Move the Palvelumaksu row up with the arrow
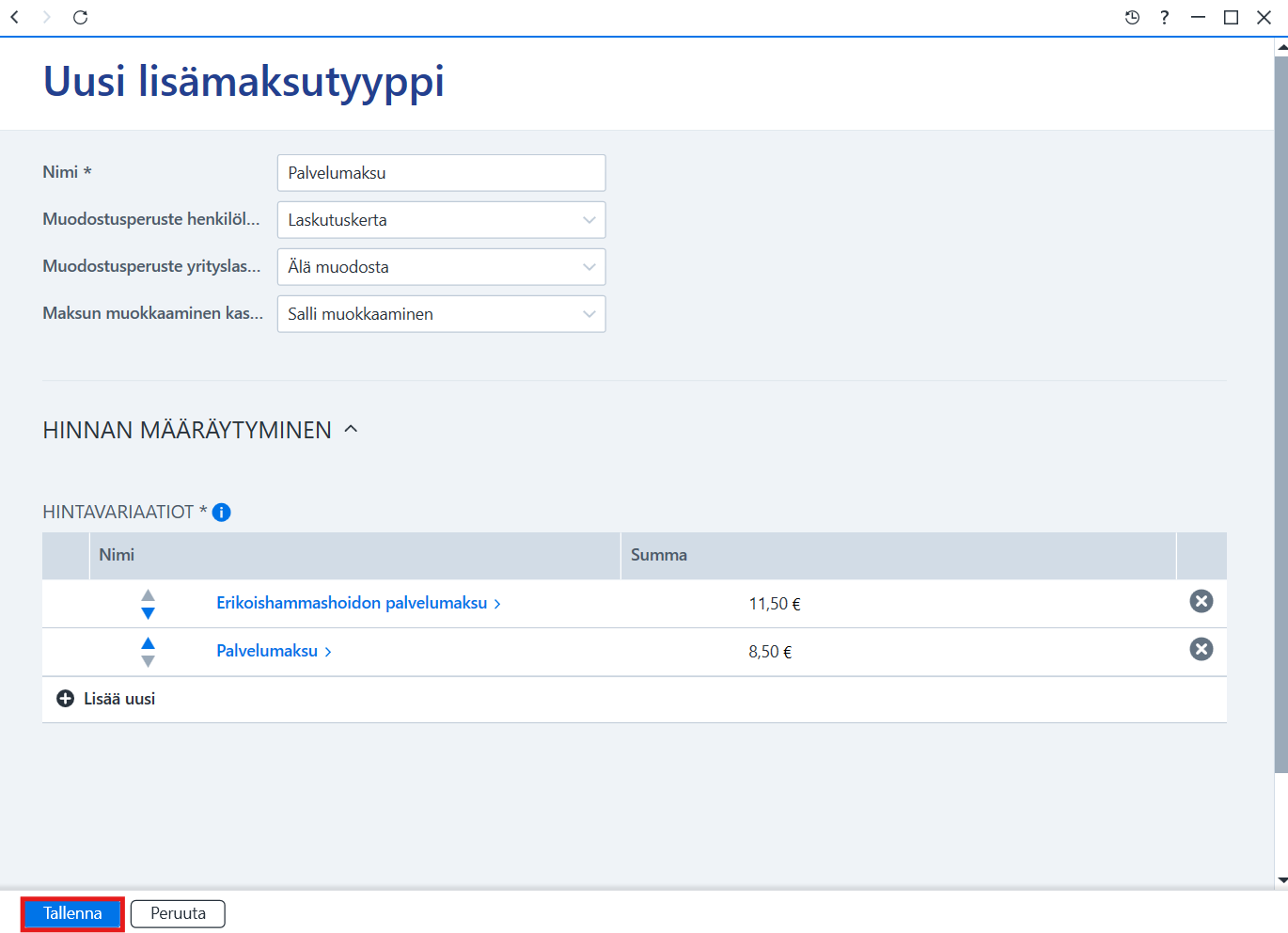 point(148,642)
